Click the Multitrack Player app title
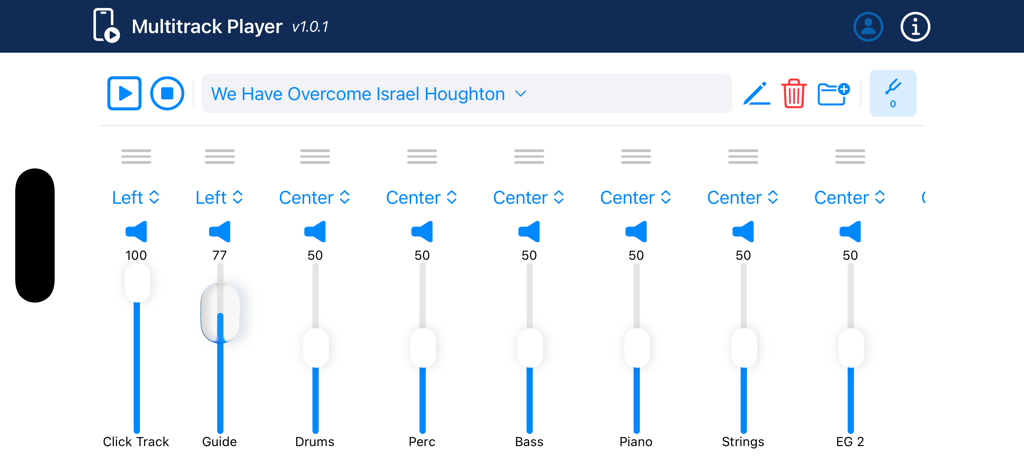1024x471 pixels. click(x=207, y=27)
